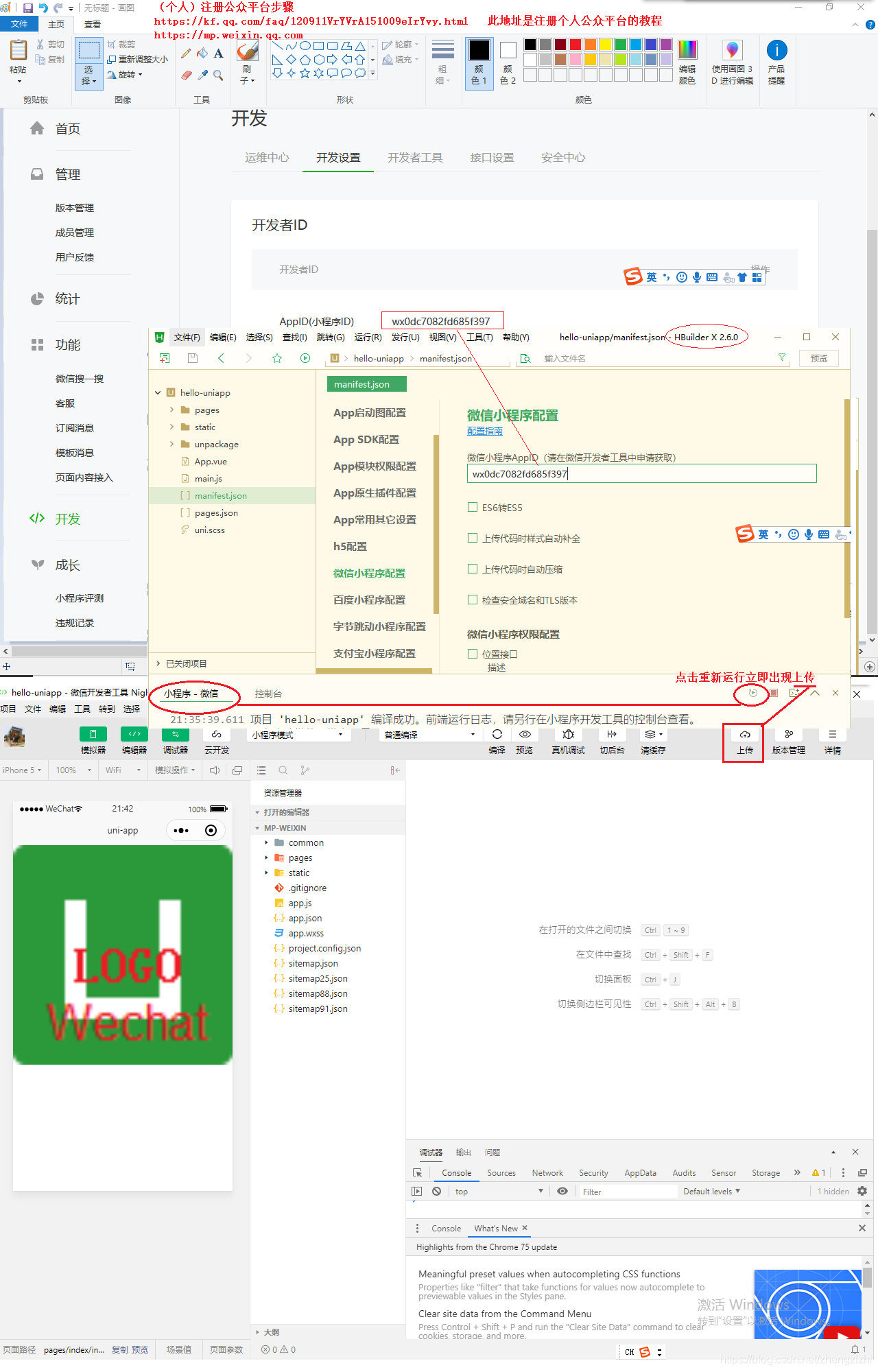Click the real-device debug icon
878x1372 pixels.
click(569, 734)
